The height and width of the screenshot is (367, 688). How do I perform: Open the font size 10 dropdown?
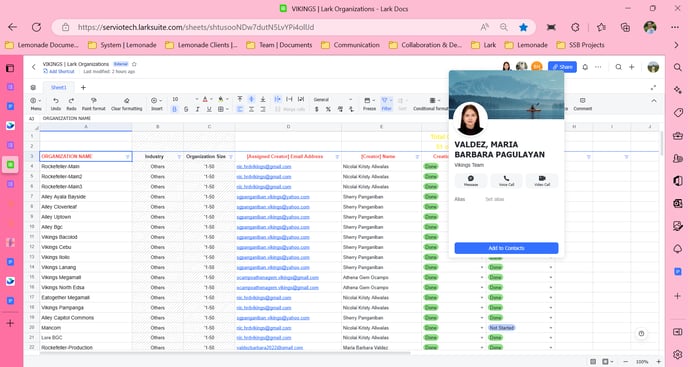[x=185, y=100]
